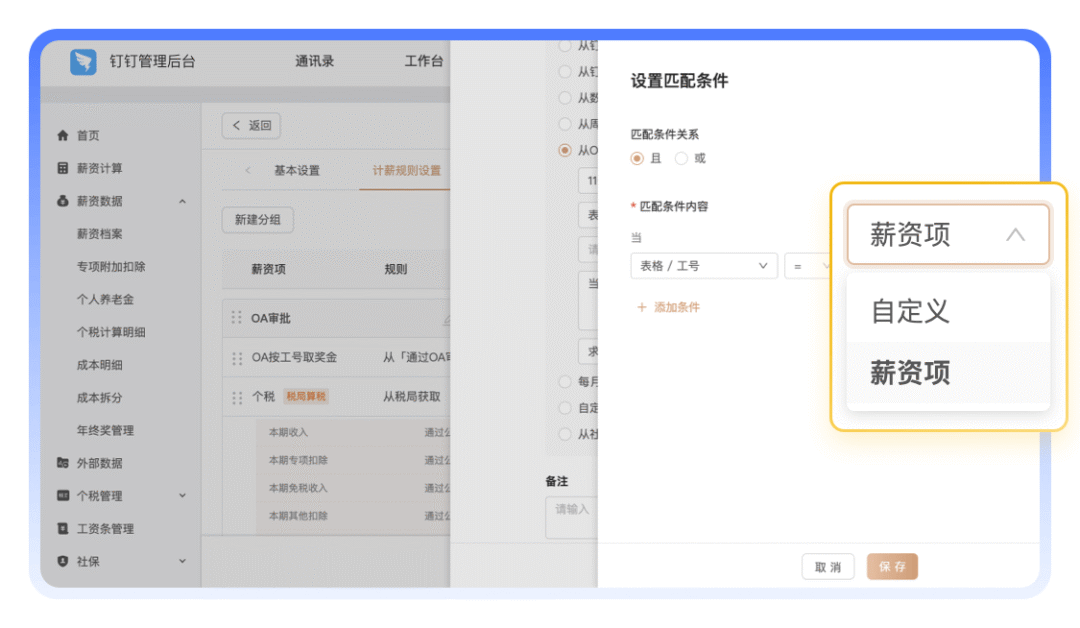This screenshot has width=1080, height=628.
Task: Open the 表格 / 工号 dropdown
Action: (703, 266)
